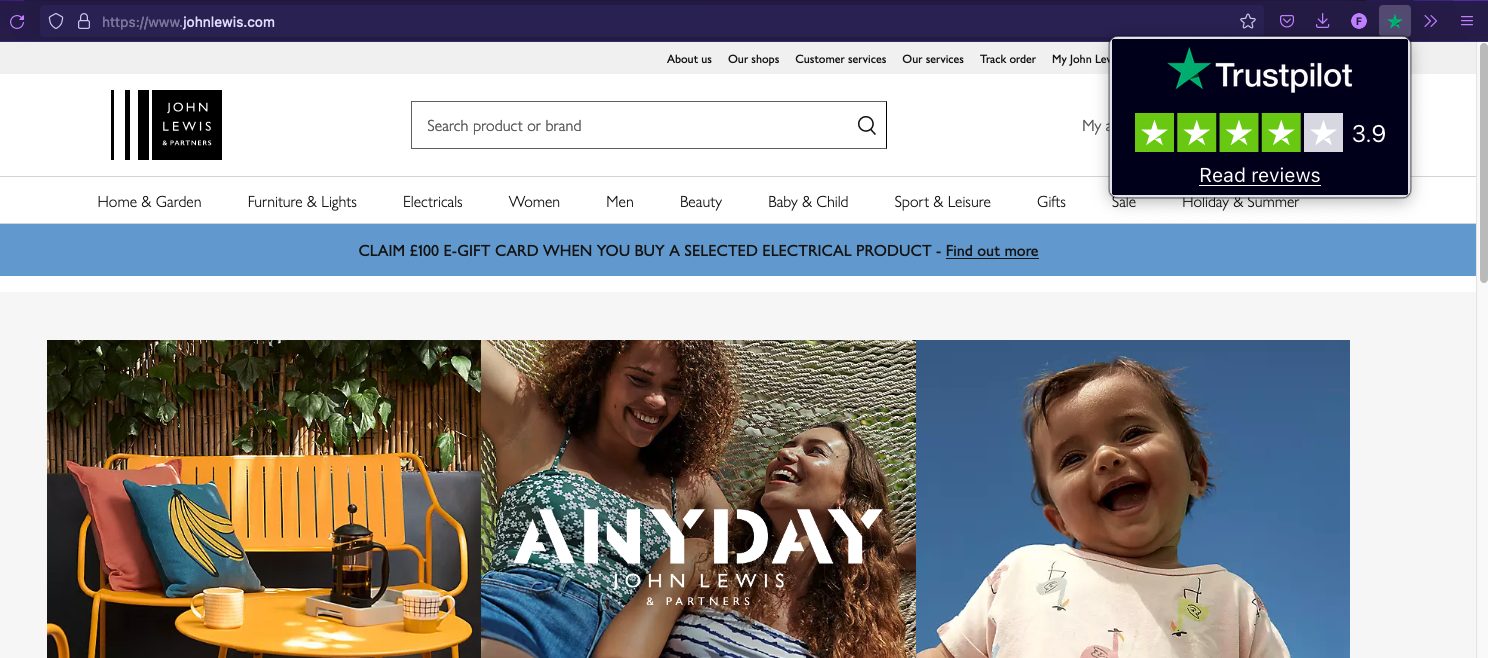The image size is (1488, 658).
Task: Open the browser hamburger application menu
Action: tap(1467, 21)
